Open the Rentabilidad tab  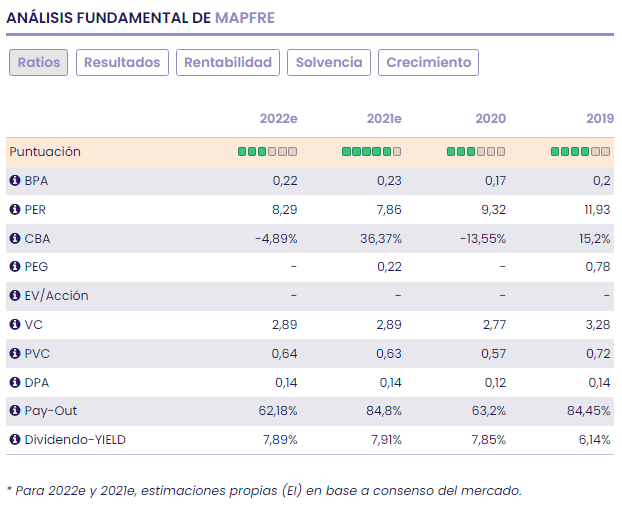click(228, 62)
